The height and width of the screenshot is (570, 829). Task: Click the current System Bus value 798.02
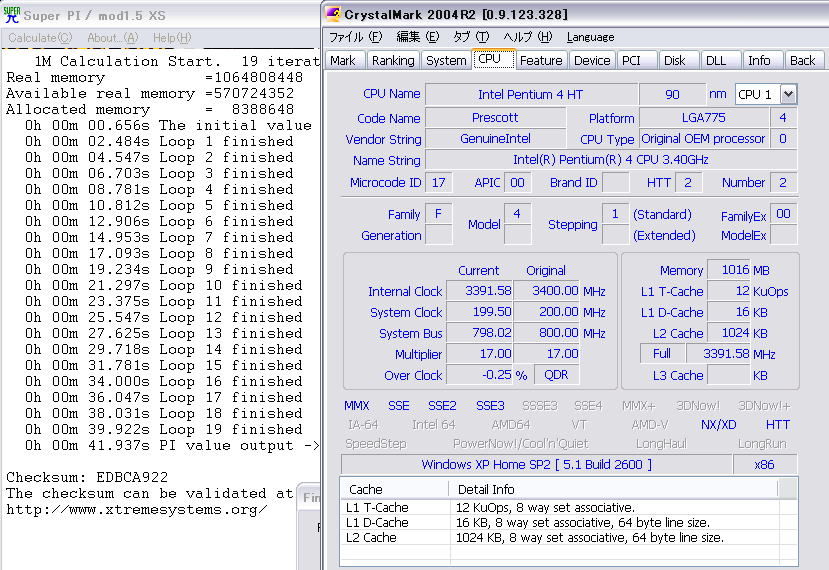pyautogui.click(x=480, y=333)
